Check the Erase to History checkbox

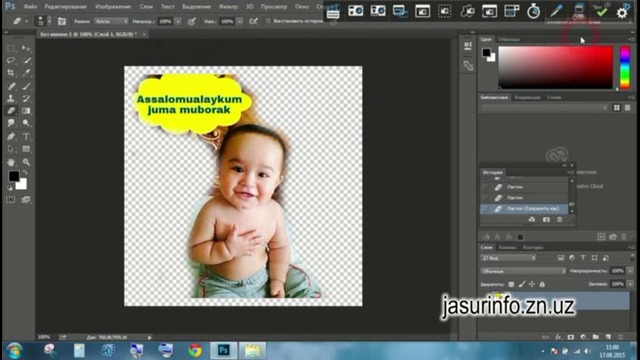click(x=268, y=21)
